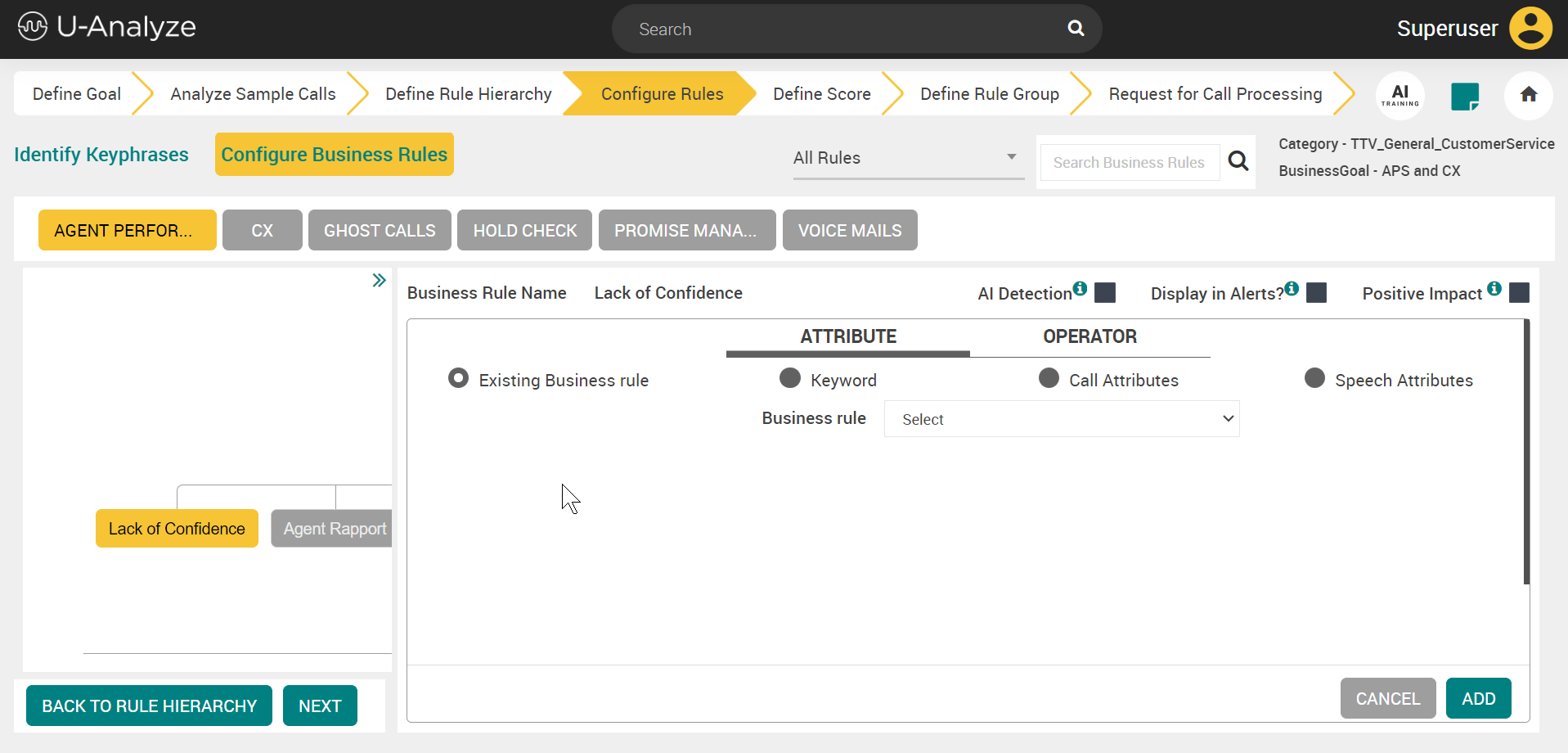Click the Search Business Rules field
This screenshot has height=753, width=1568.
(x=1130, y=162)
